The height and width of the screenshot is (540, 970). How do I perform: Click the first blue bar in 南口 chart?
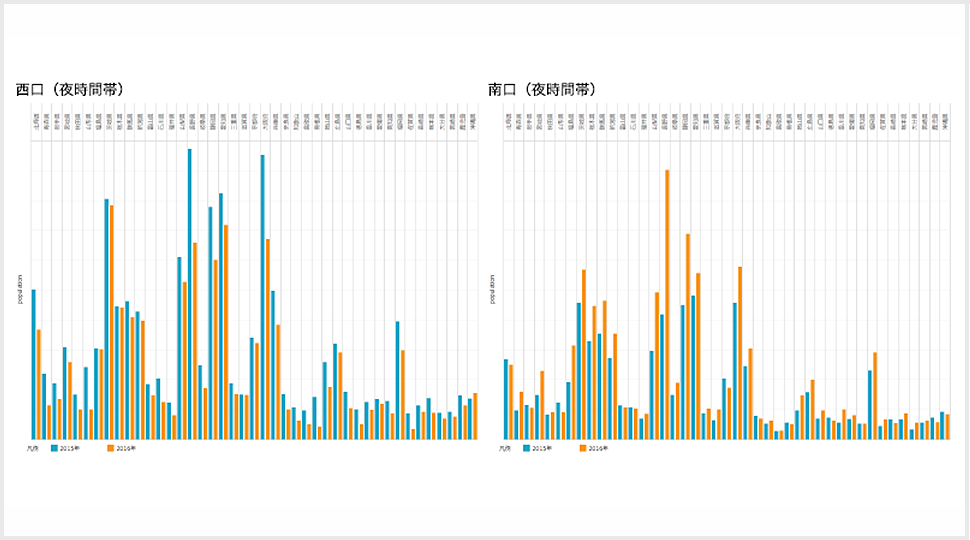(x=506, y=398)
